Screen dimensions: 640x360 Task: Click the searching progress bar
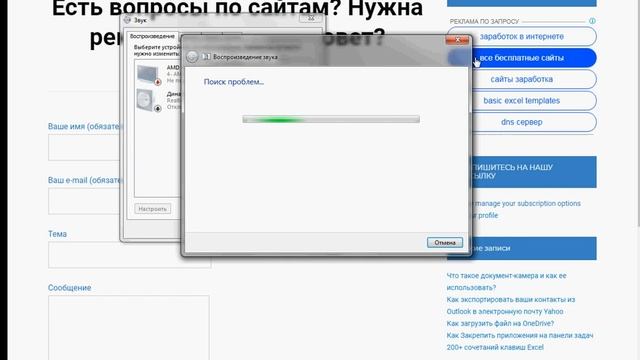(x=331, y=119)
